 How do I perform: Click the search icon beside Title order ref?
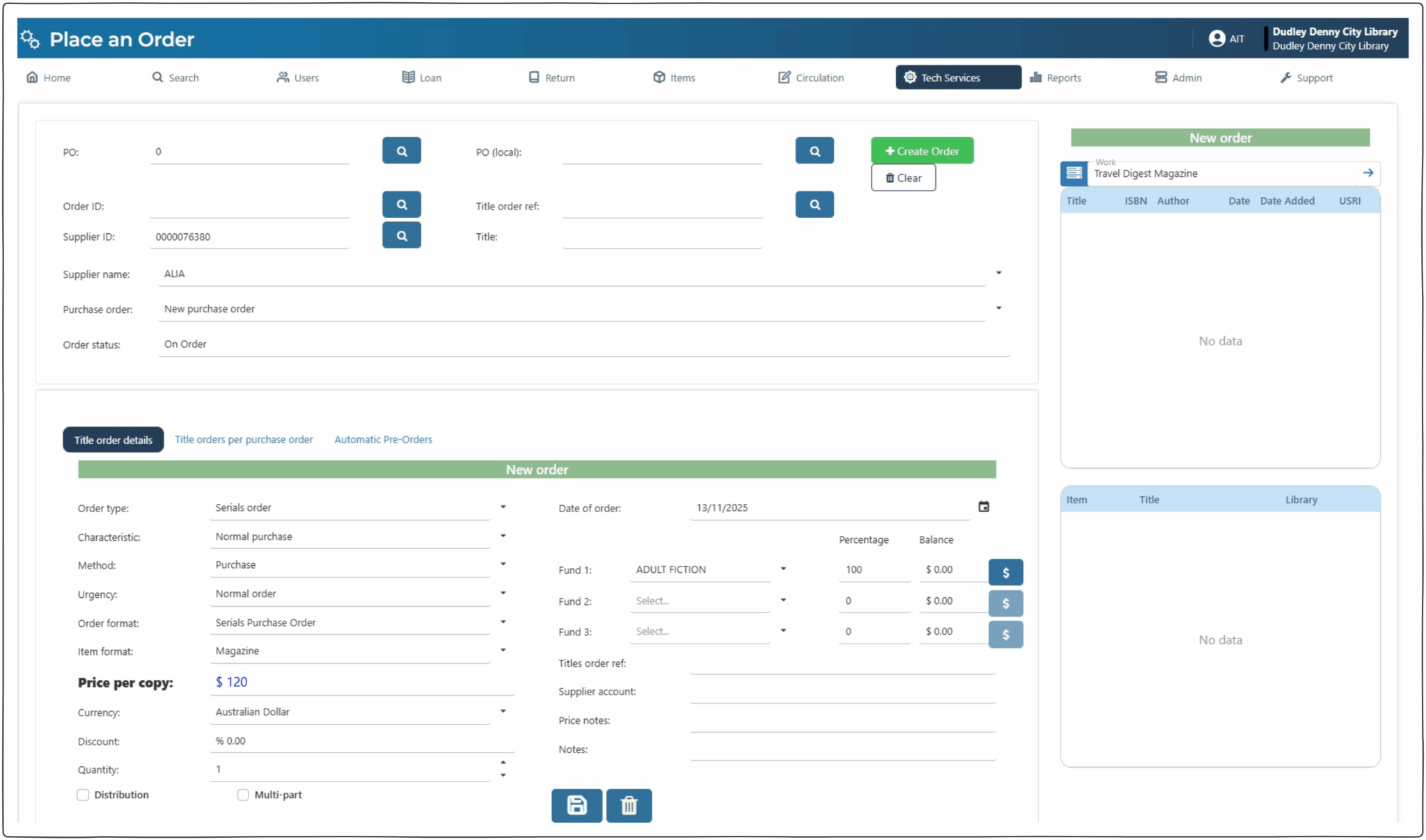[x=814, y=204]
